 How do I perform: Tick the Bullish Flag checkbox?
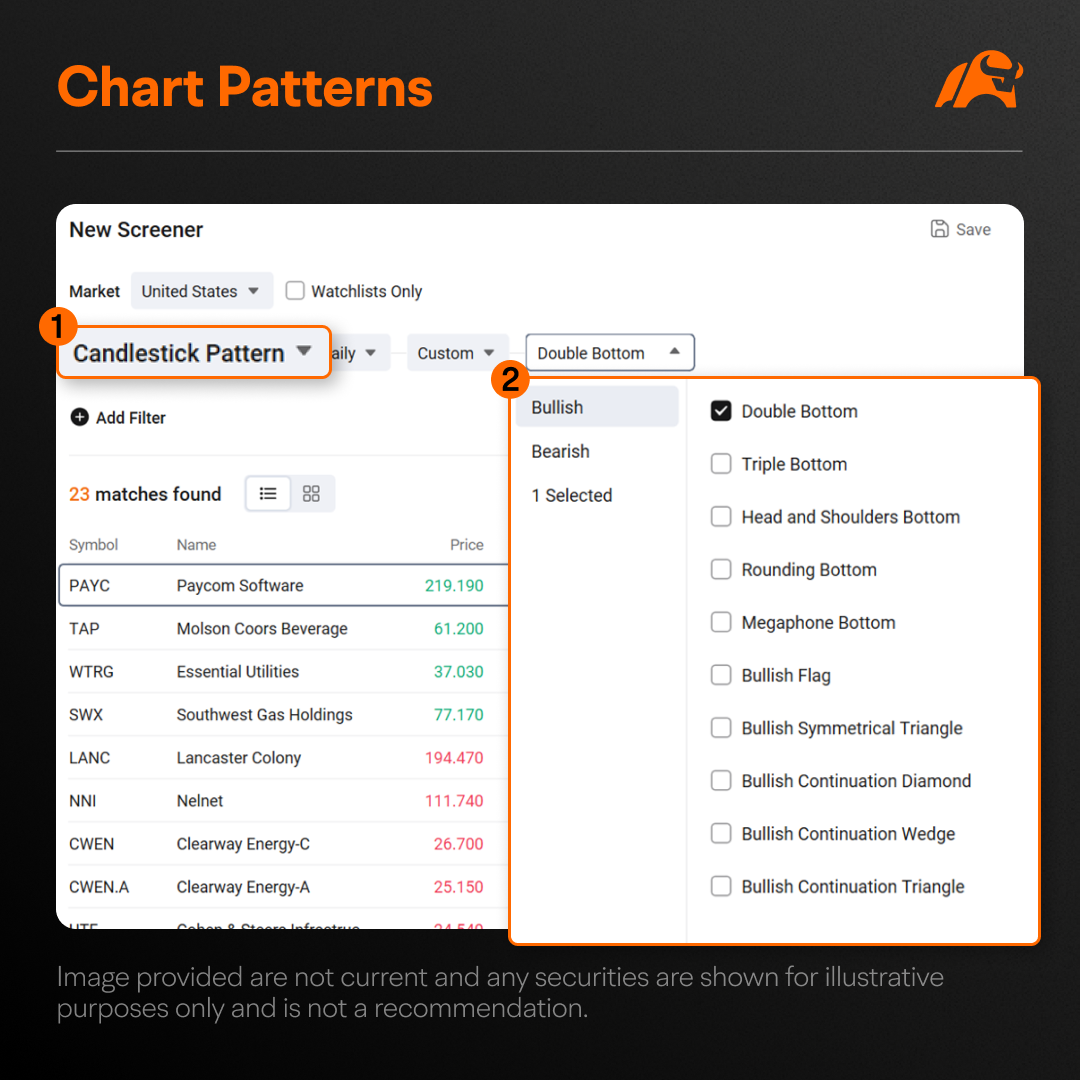721,675
